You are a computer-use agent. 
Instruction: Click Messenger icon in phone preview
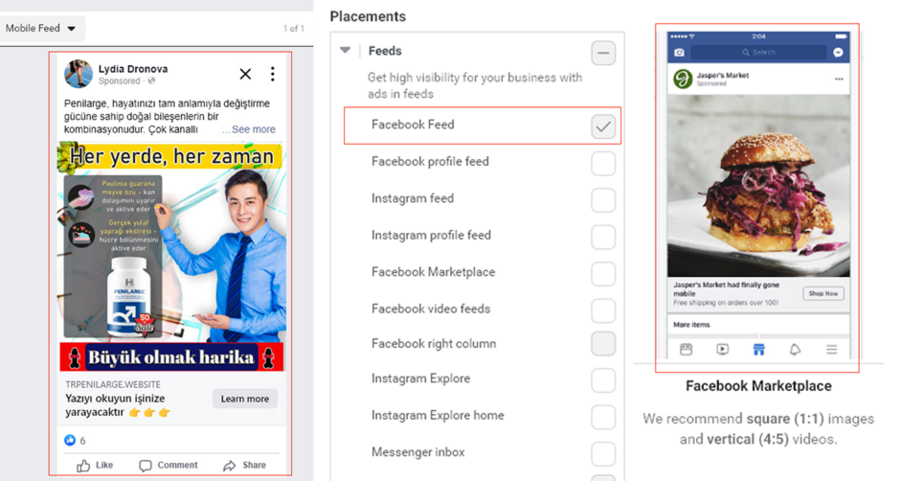[x=838, y=52]
